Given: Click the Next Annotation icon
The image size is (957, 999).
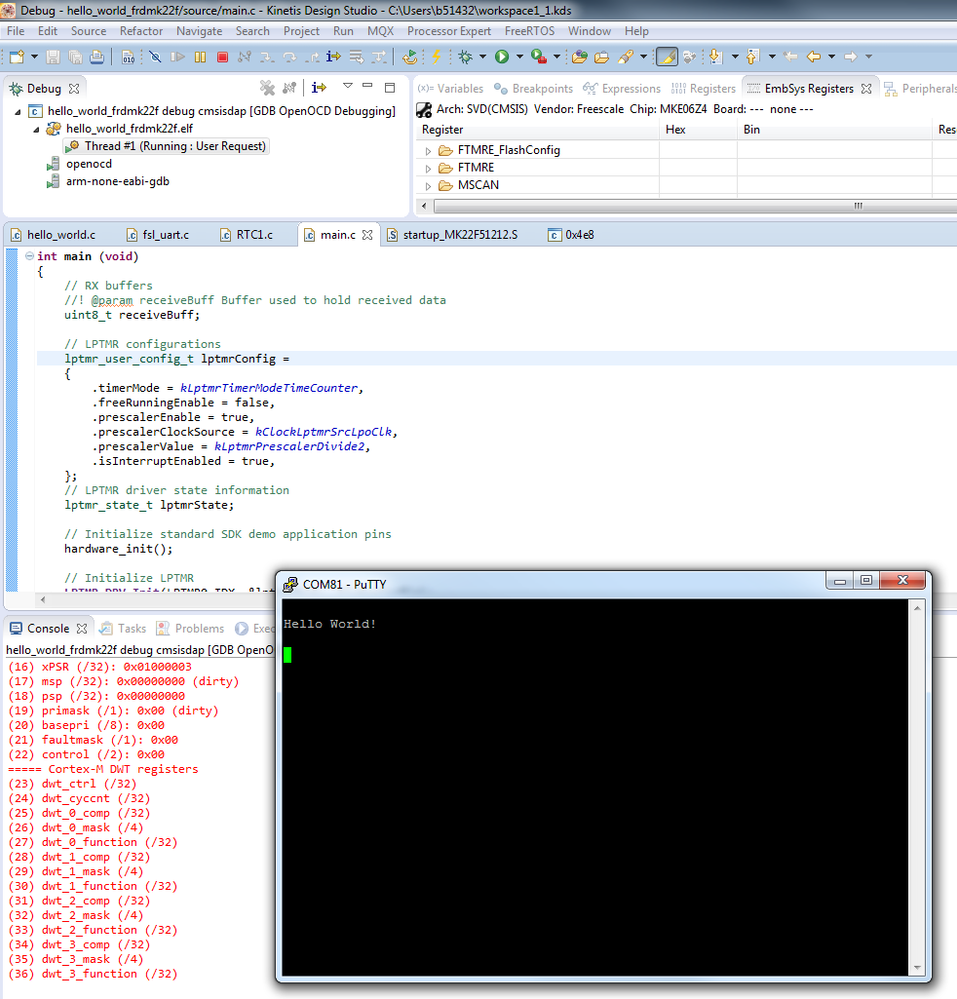Looking at the screenshot, I should click(x=716, y=57).
